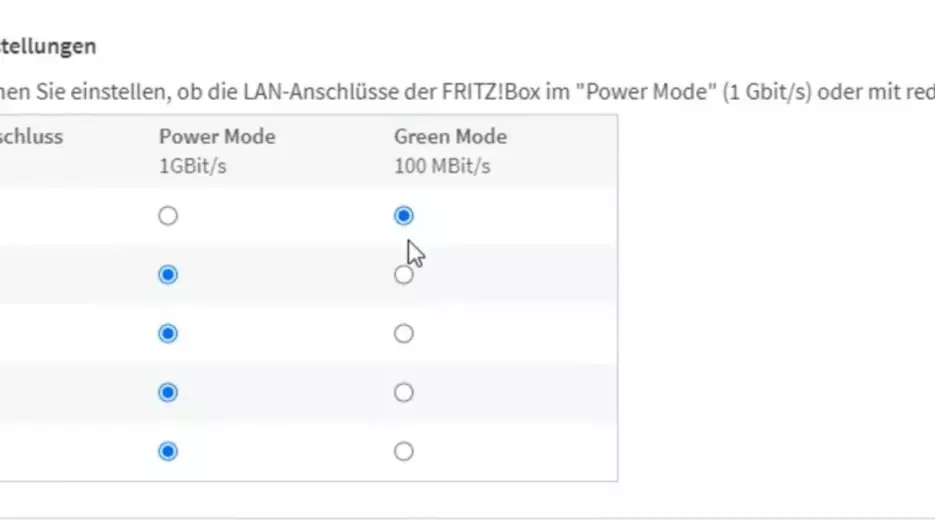935x526 pixels.
Task: Click the "Power Mode" column header
Action: pyautogui.click(x=216, y=137)
